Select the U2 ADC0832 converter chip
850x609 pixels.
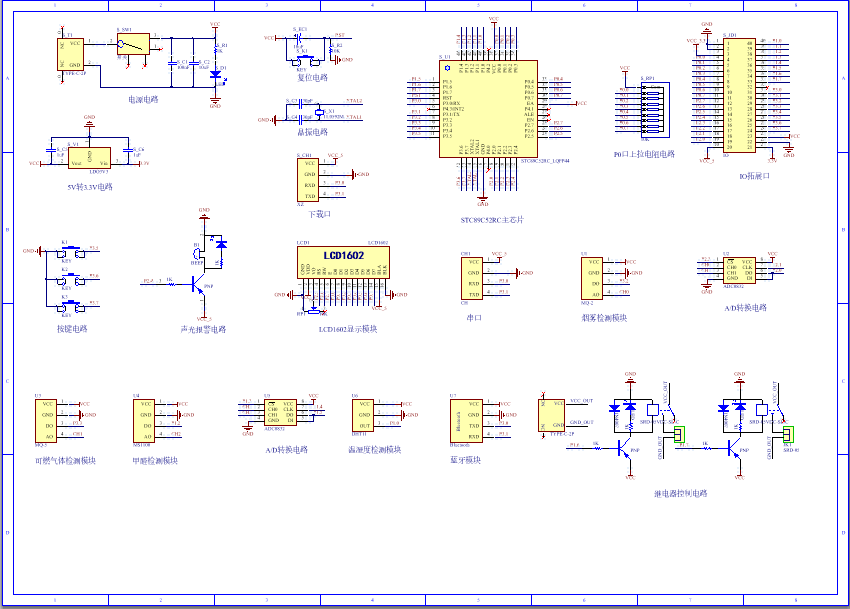click(x=739, y=270)
